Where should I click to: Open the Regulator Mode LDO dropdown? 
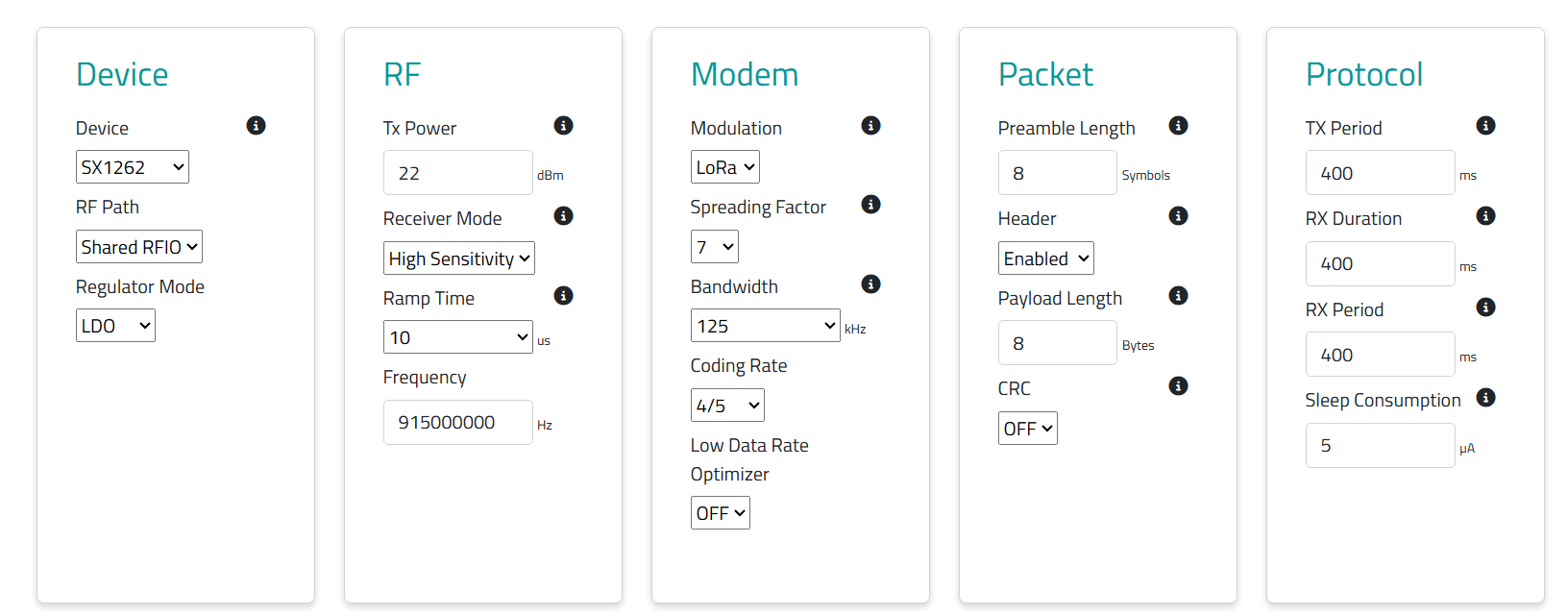pos(115,326)
